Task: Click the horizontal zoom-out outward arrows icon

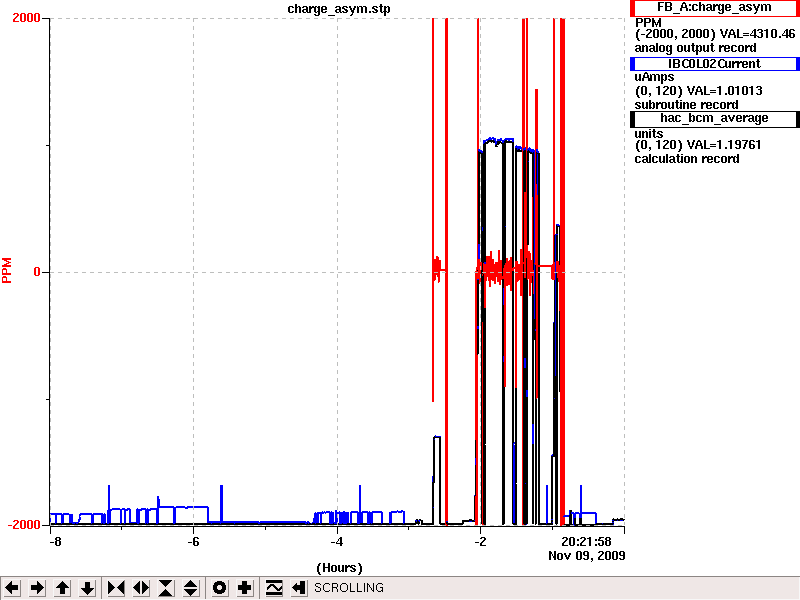Action: tap(141, 588)
